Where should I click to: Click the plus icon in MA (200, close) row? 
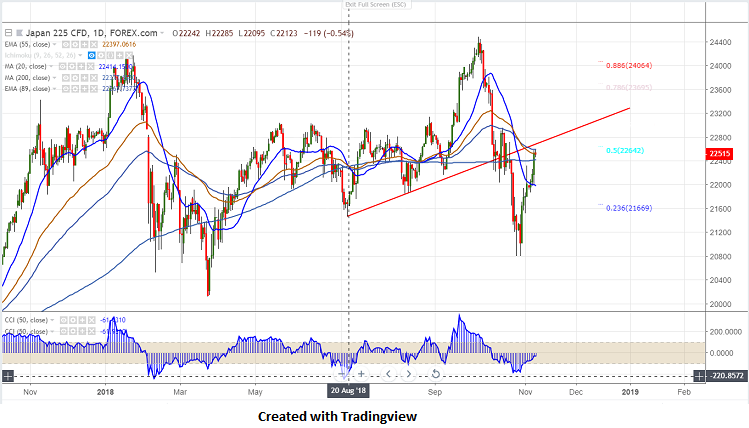85,78
